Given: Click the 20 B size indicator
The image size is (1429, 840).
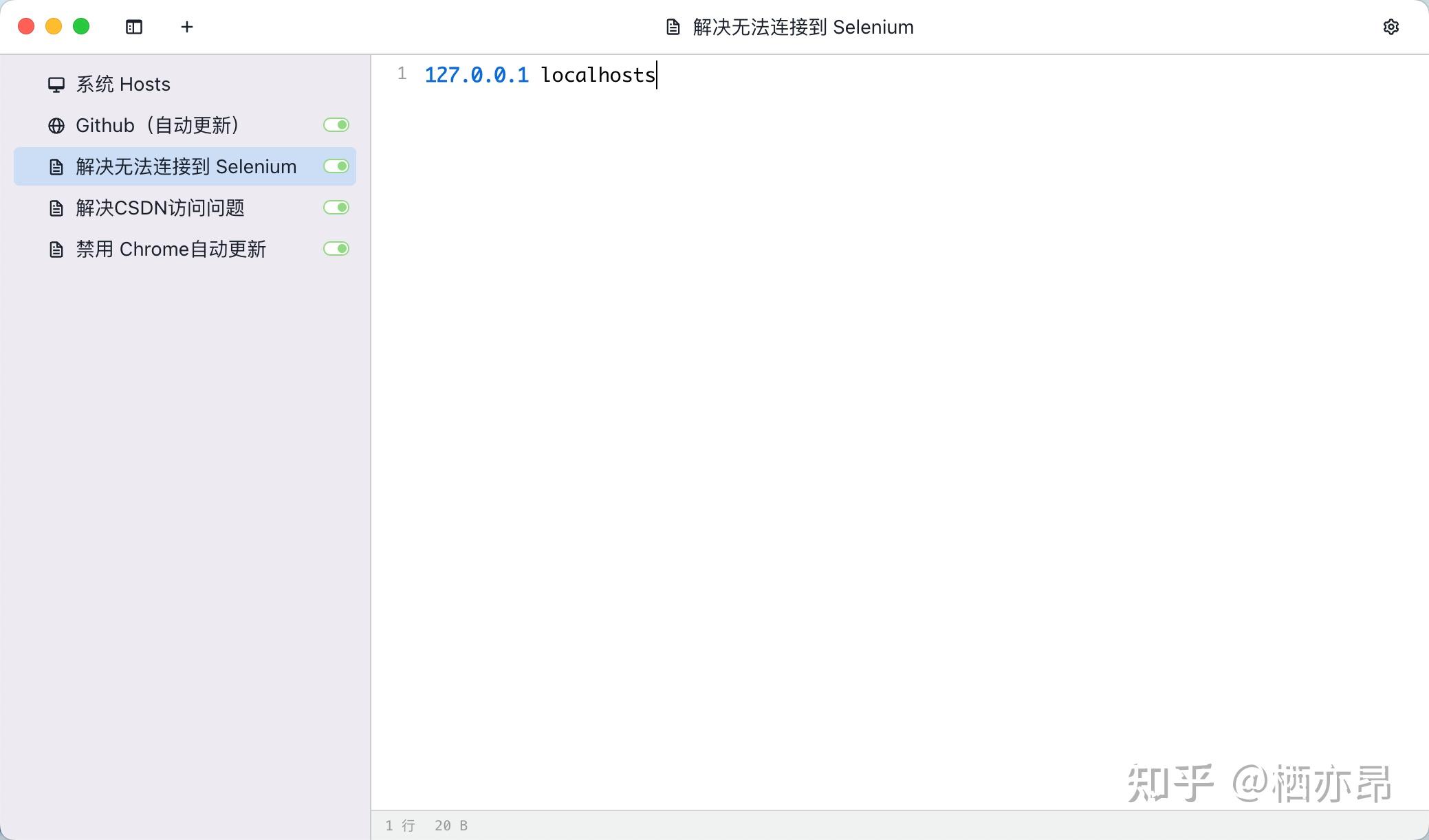Looking at the screenshot, I should click(450, 825).
